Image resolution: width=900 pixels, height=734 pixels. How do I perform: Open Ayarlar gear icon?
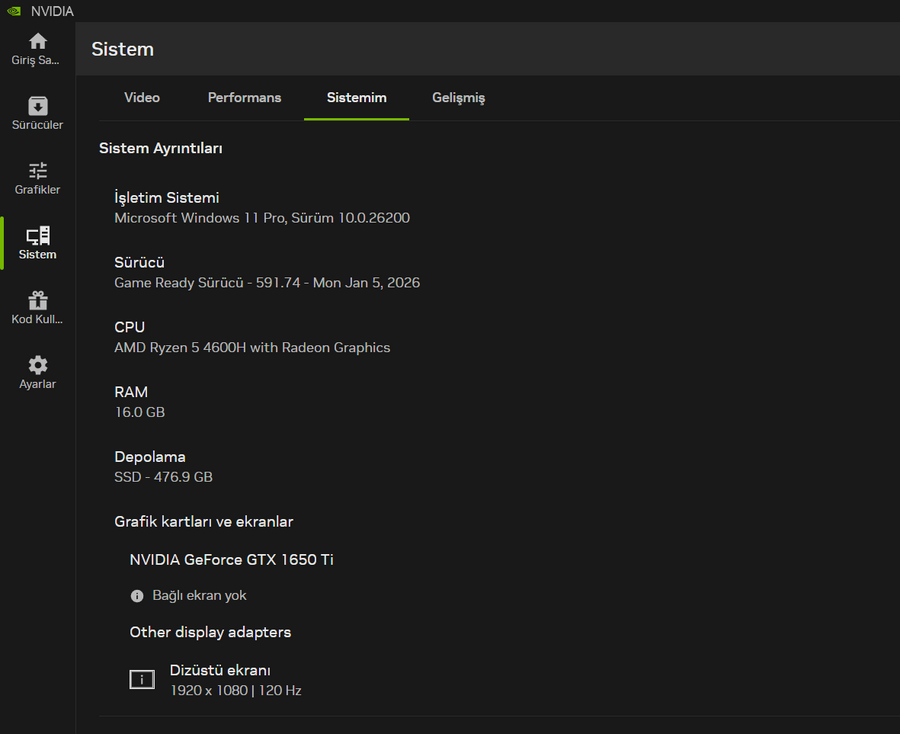[x=37, y=366]
